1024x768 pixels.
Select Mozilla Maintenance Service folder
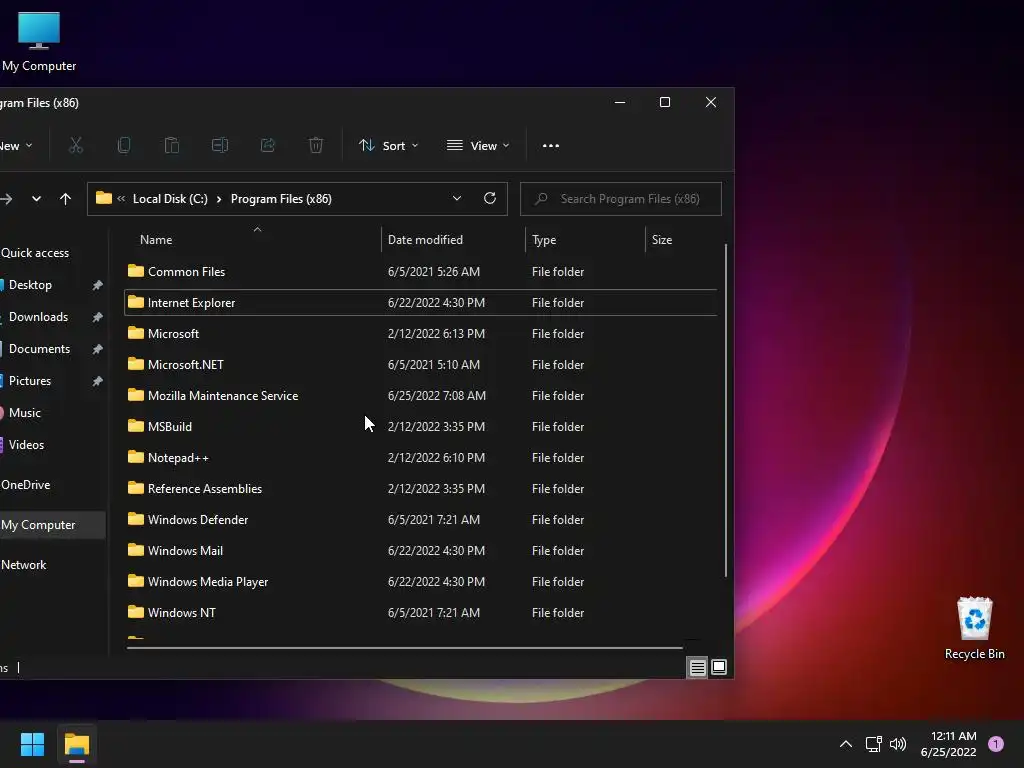(421, 396)
